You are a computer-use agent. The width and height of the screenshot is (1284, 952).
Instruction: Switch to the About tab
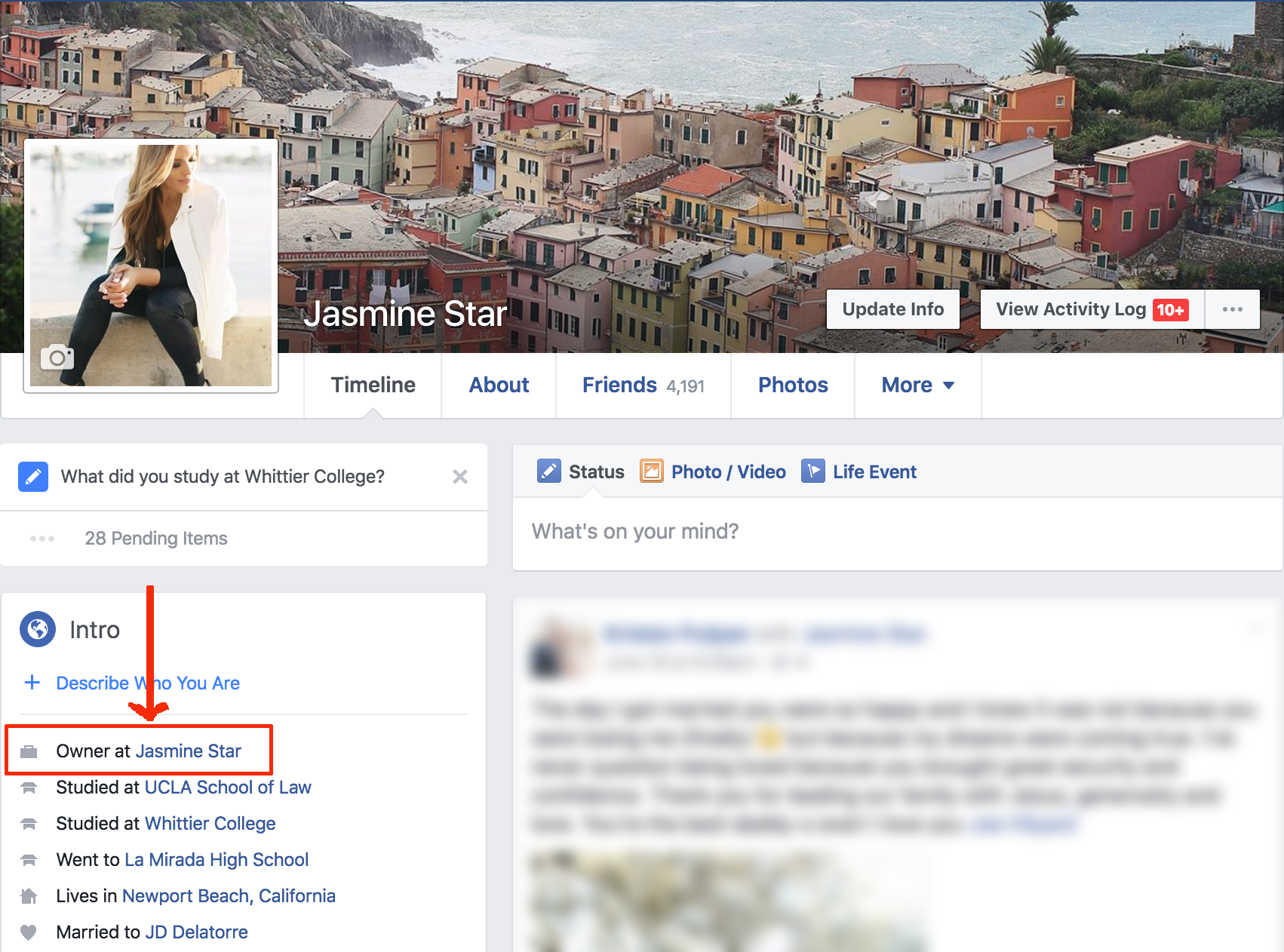click(499, 385)
